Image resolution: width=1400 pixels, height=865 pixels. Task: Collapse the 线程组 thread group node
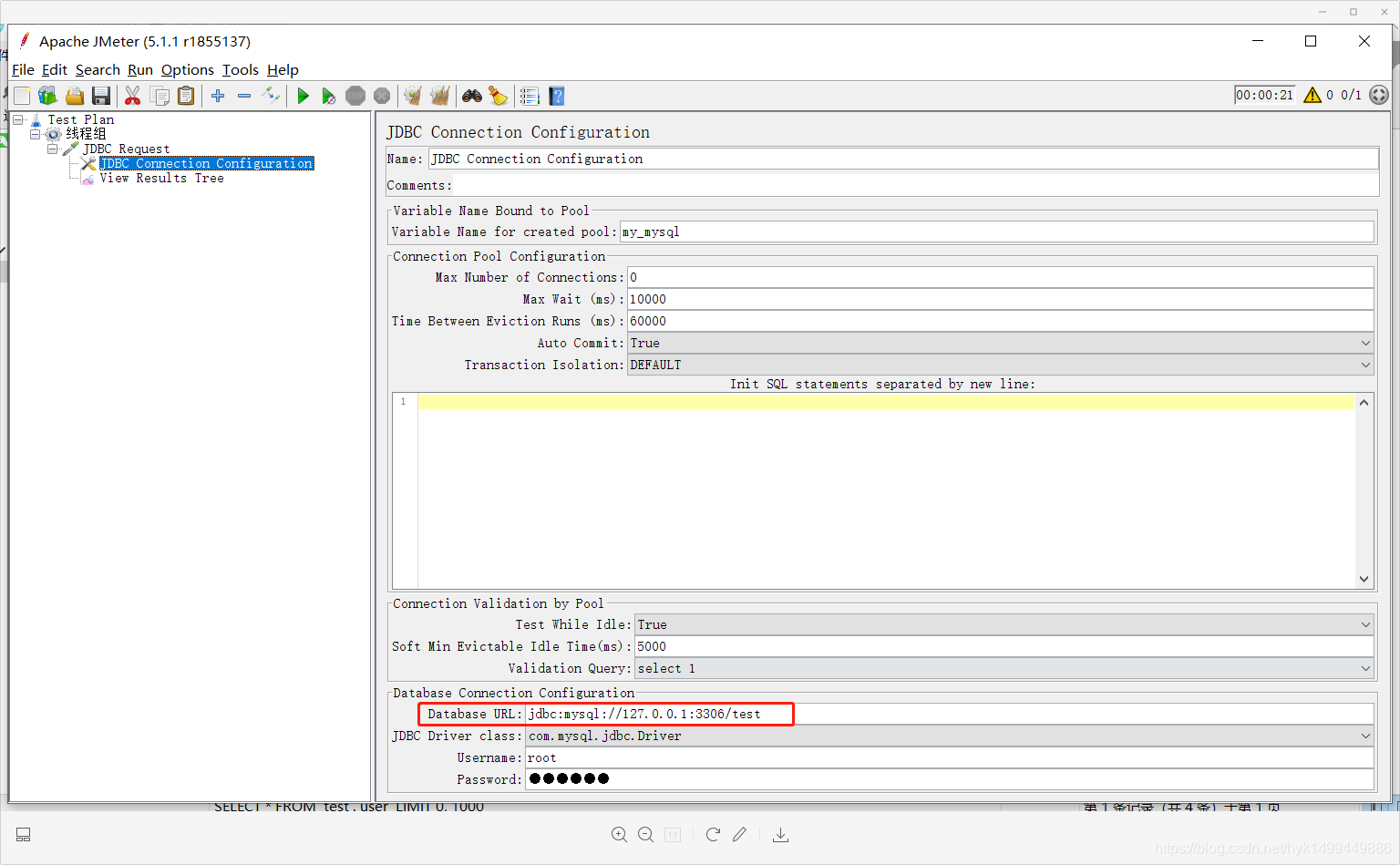point(35,134)
